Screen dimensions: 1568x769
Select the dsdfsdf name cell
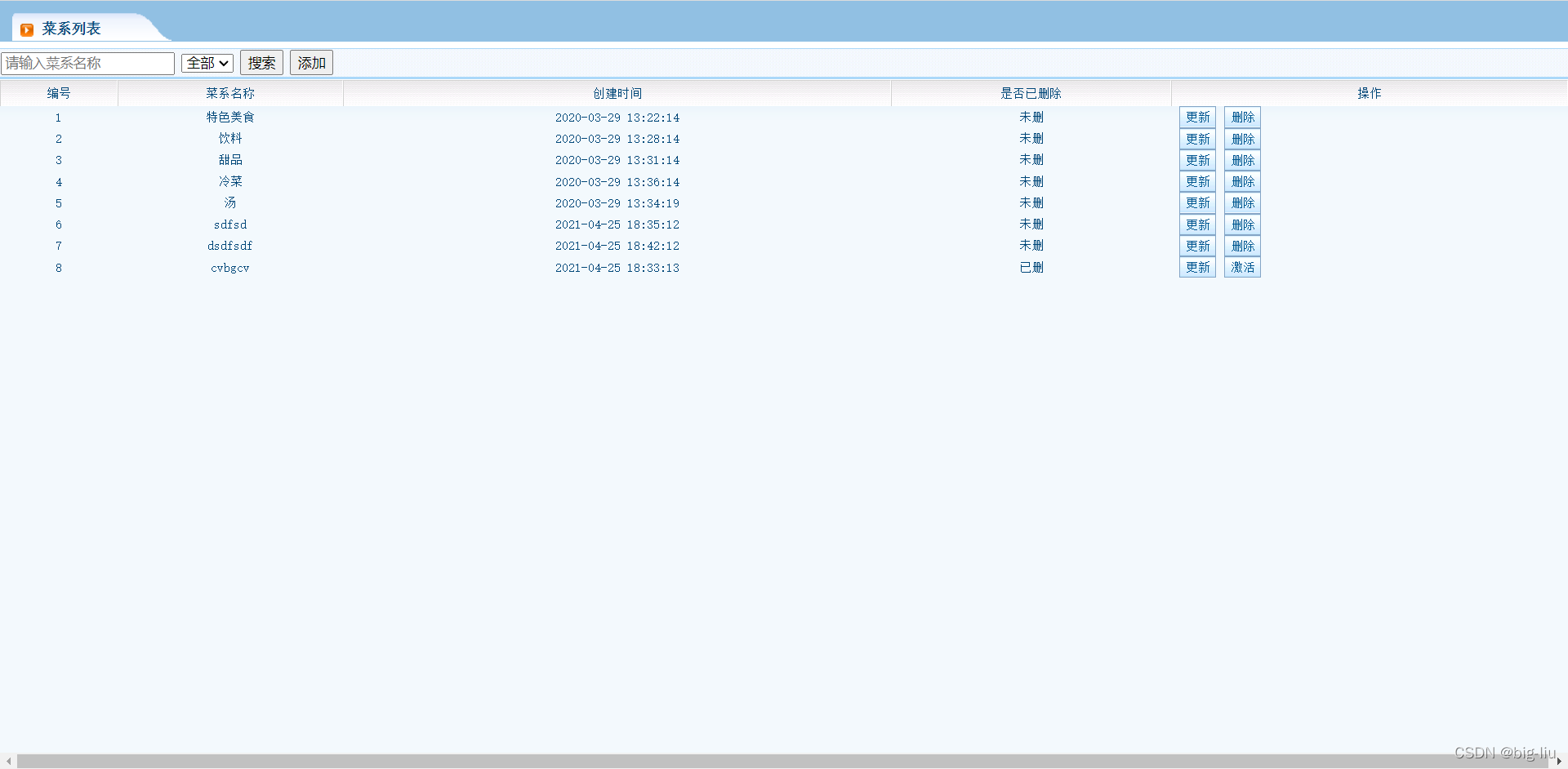[x=230, y=246]
